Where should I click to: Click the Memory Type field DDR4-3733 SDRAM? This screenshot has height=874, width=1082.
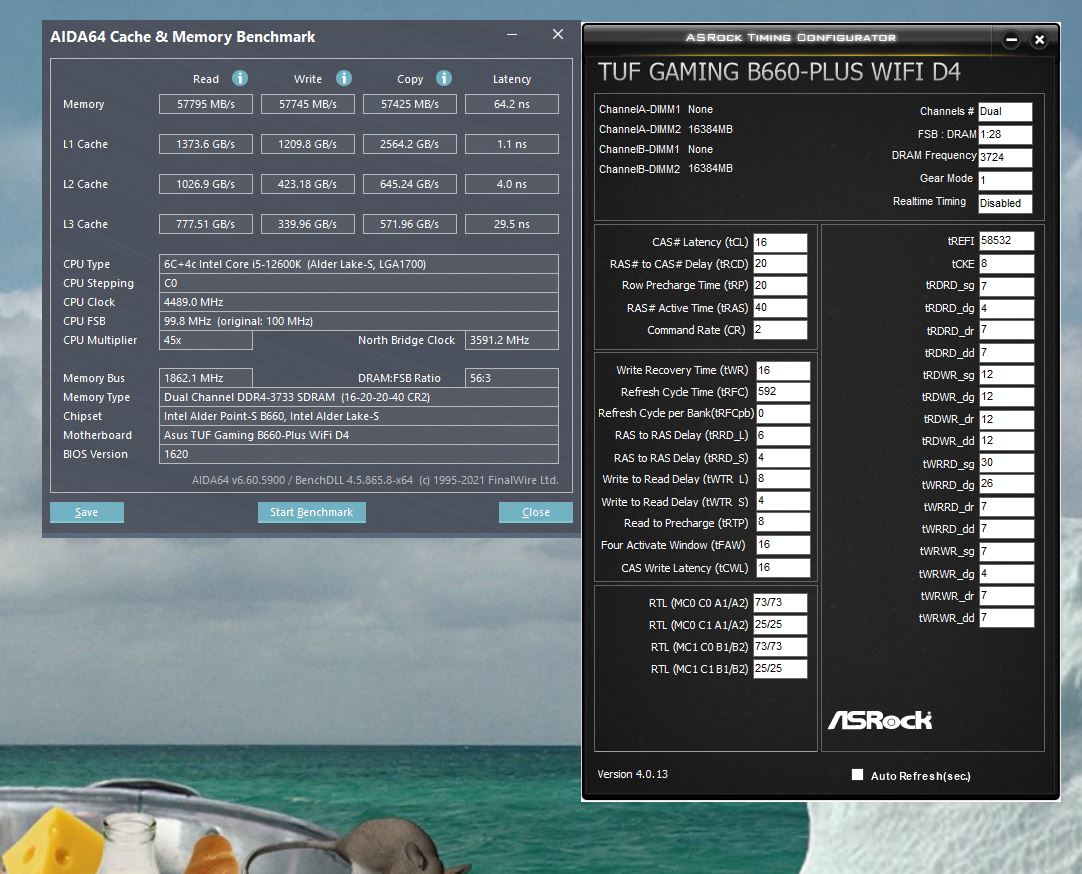[x=359, y=397]
